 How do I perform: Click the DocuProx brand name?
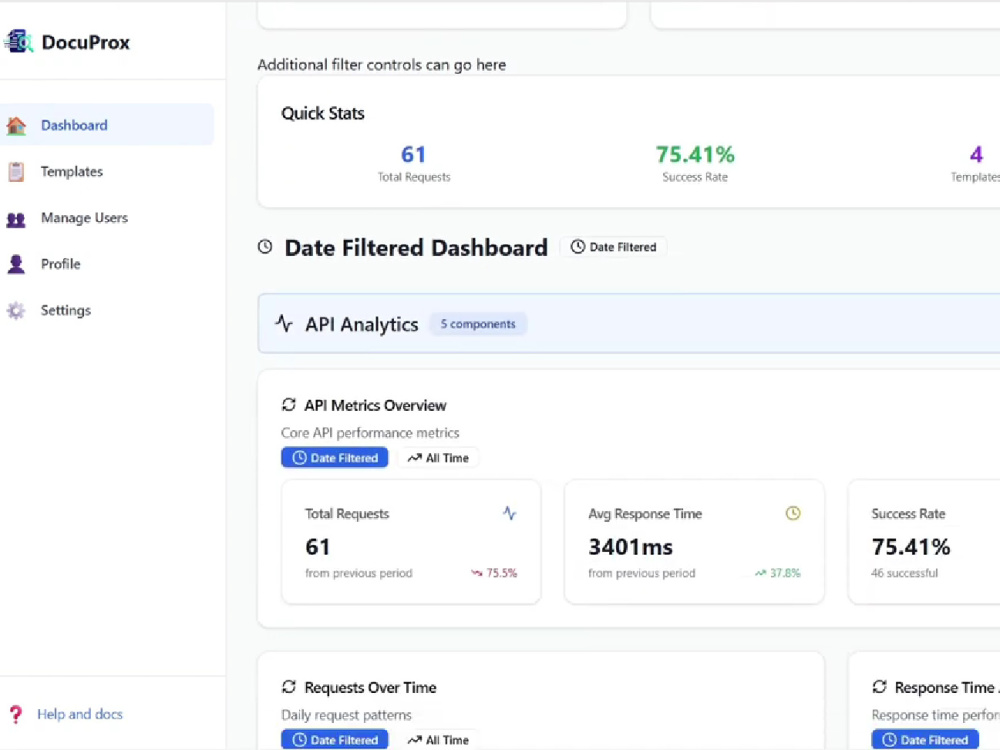click(85, 42)
